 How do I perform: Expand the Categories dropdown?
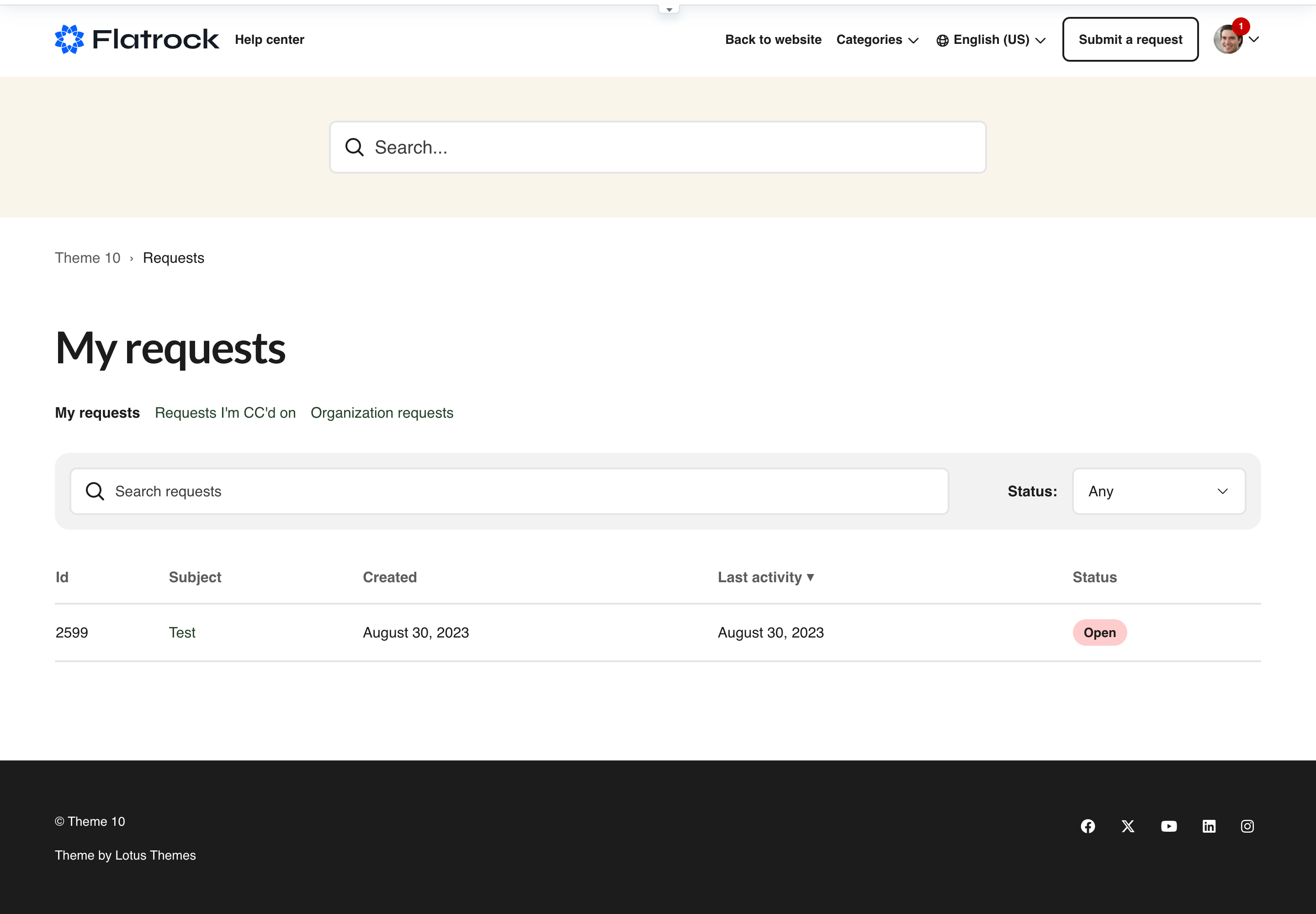[877, 39]
